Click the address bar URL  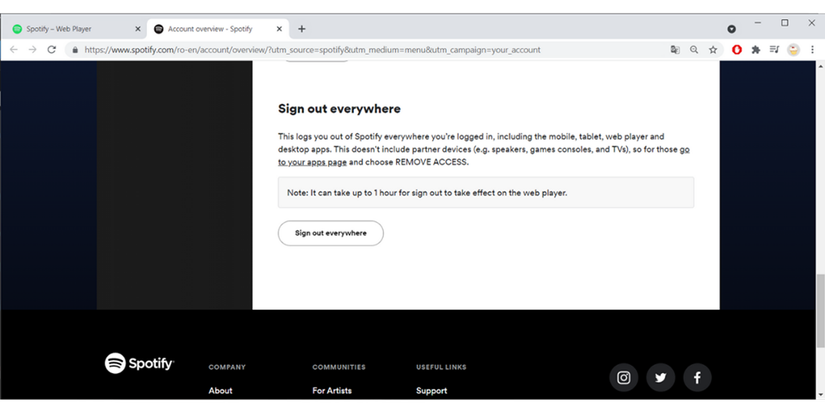313,50
